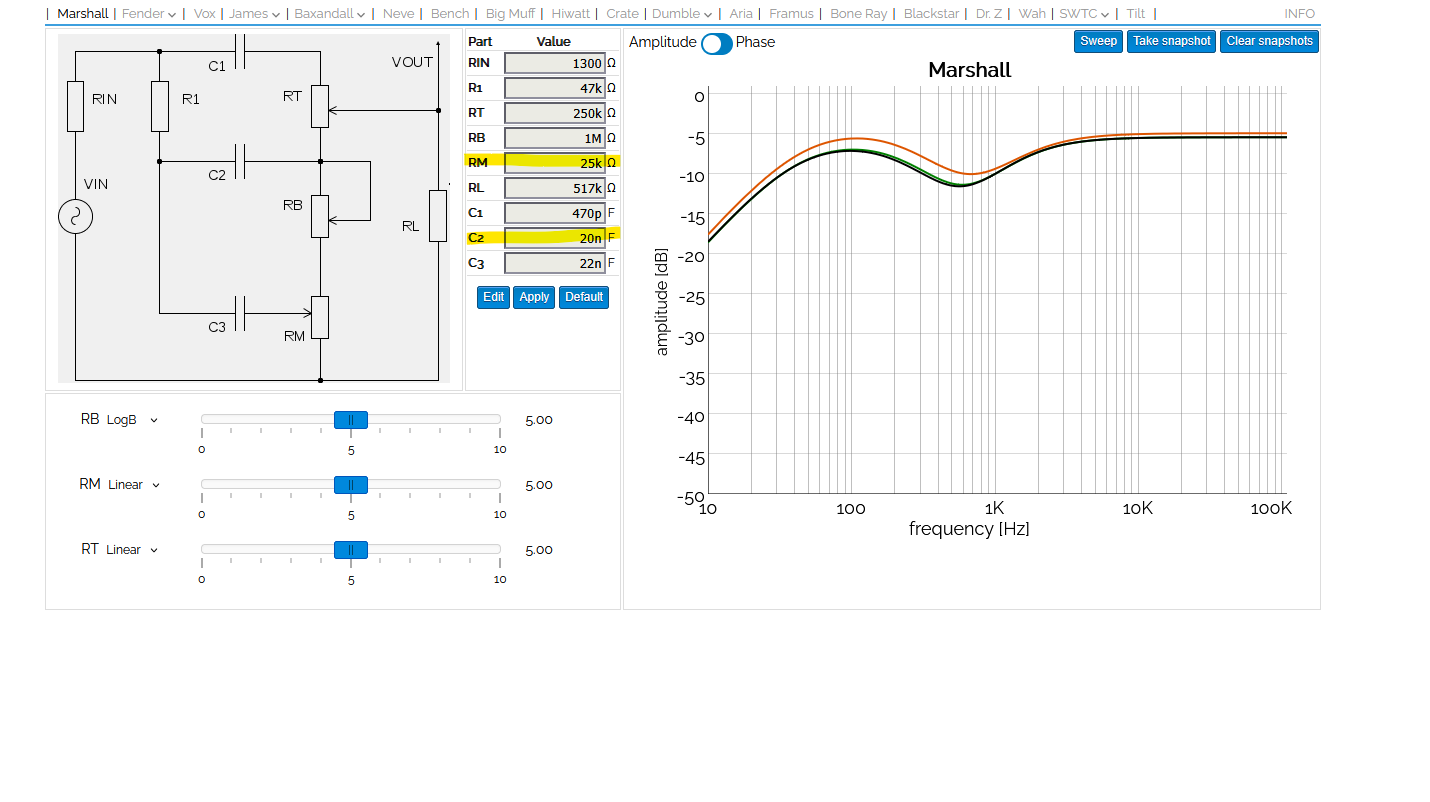1430x802 pixels.
Task: Click the RT slider handle
Action: click(351, 550)
